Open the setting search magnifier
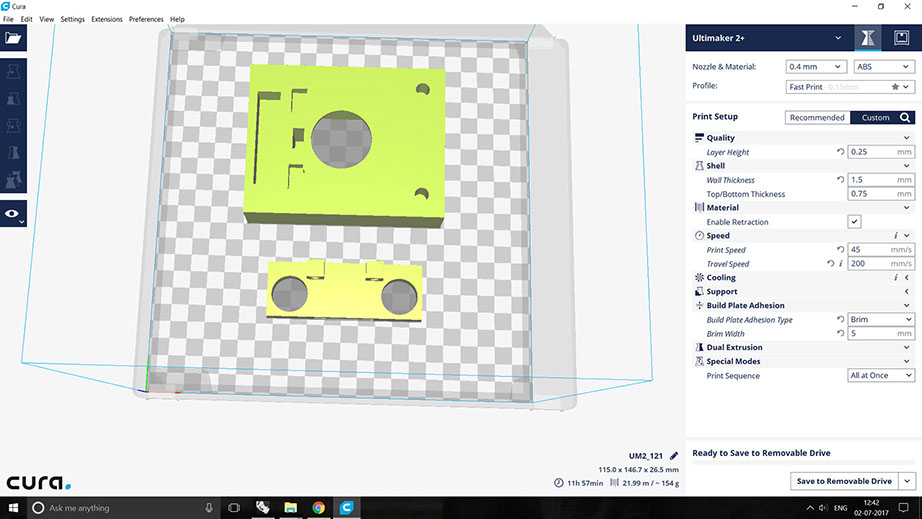 tap(905, 118)
